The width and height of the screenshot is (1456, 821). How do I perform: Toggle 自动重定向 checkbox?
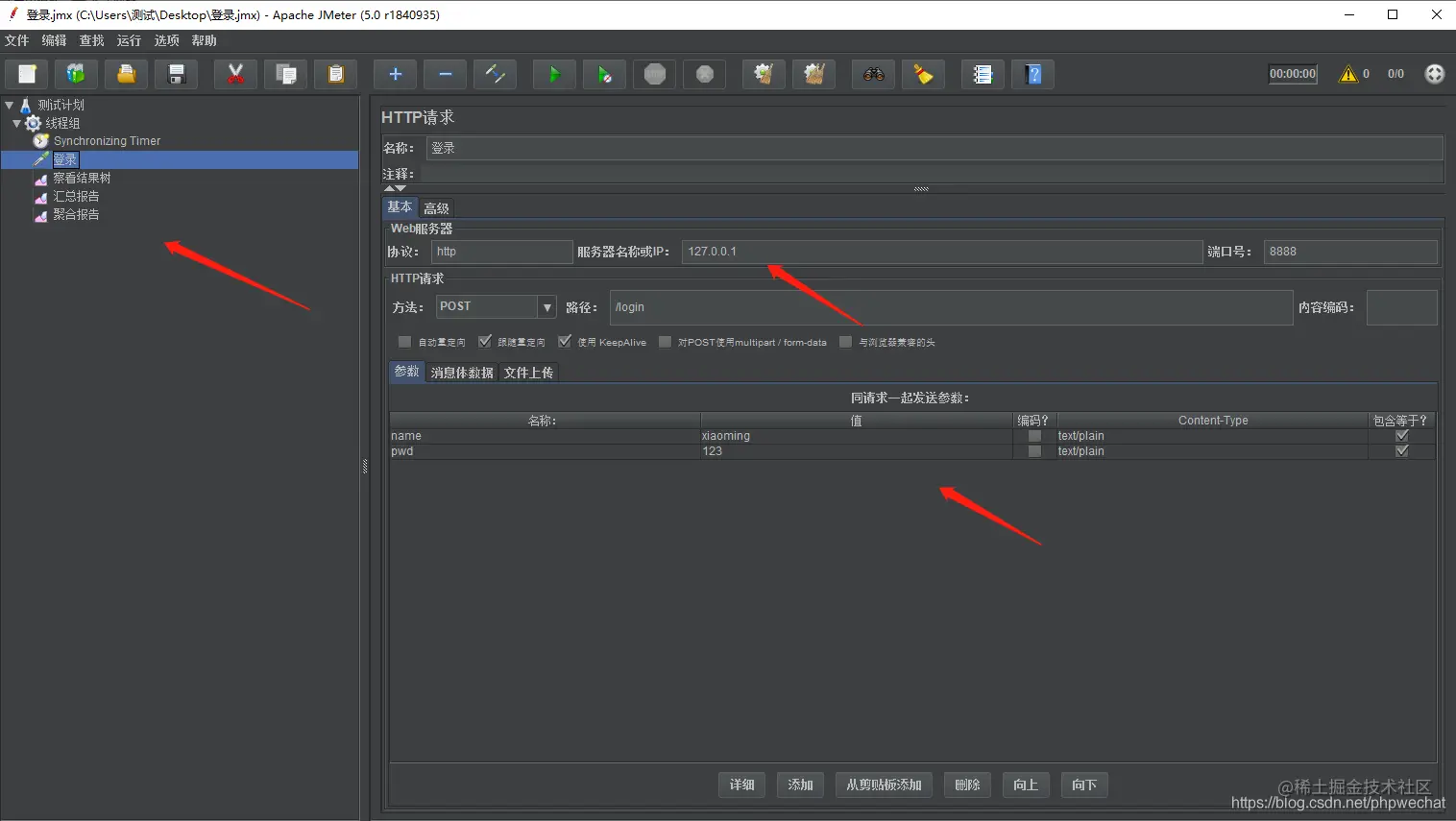pyautogui.click(x=404, y=342)
